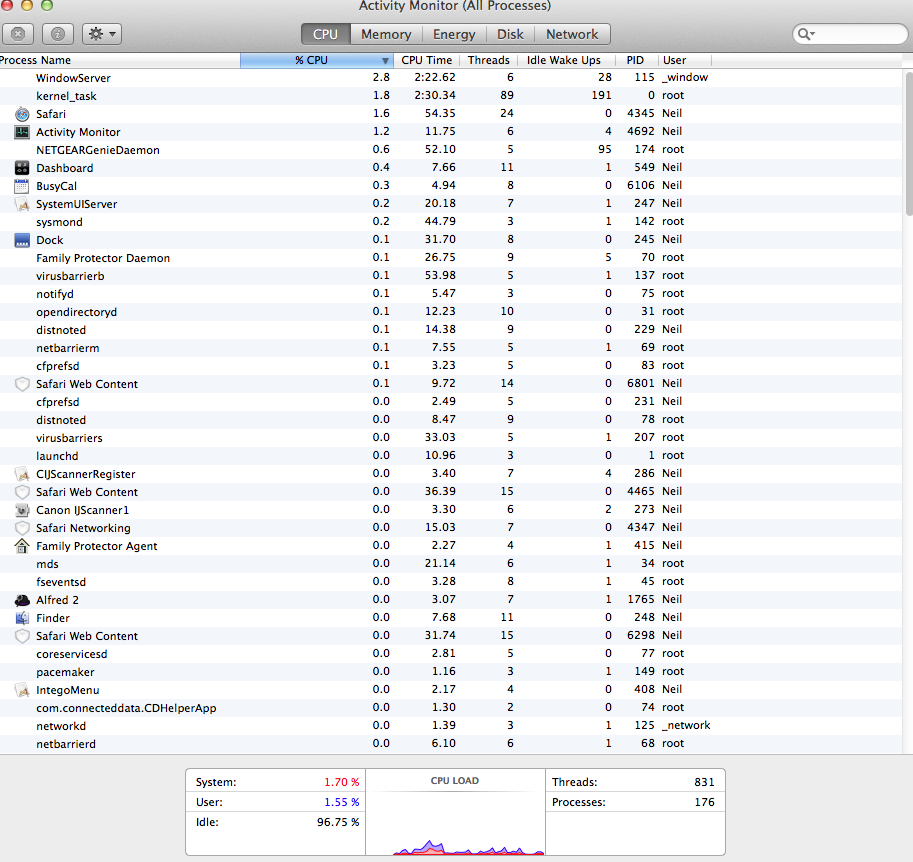The height and width of the screenshot is (862, 913).
Task: Open the Network tab
Action: pos(572,34)
